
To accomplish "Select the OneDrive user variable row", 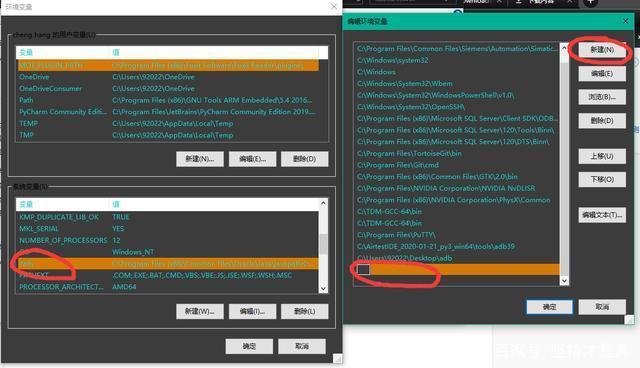I will [168, 77].
